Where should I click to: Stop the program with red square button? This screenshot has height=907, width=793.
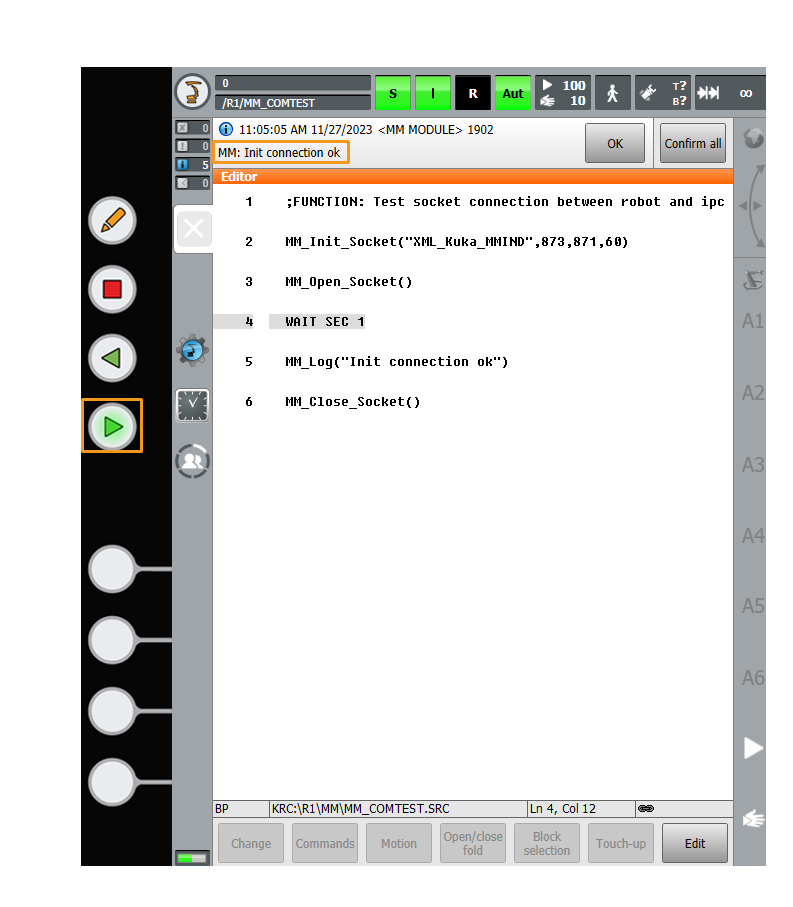click(112, 289)
